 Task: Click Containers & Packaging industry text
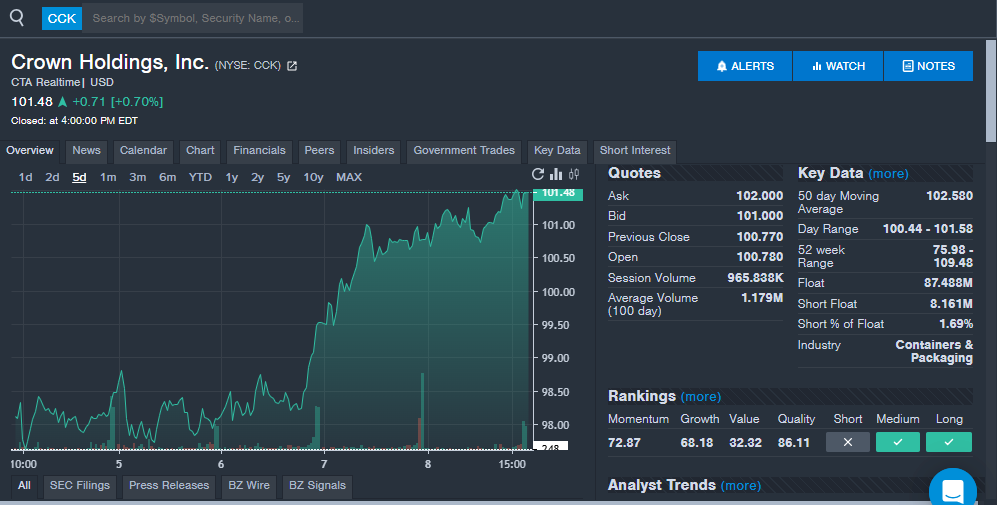pos(934,351)
